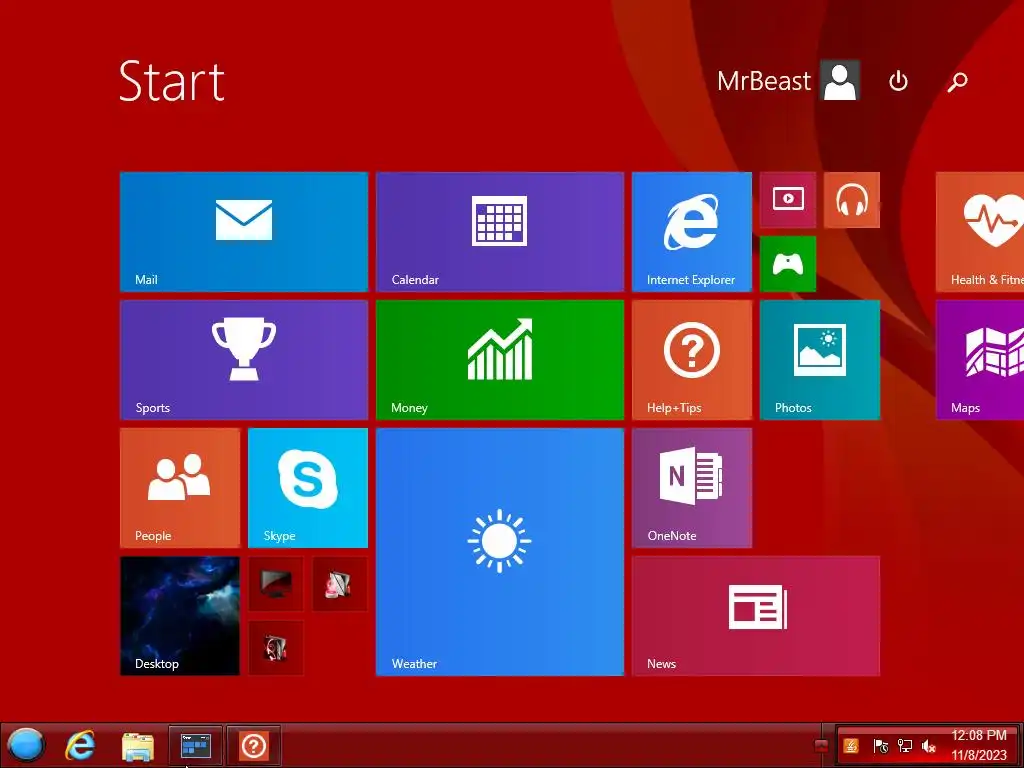Click the Java tray icon
The height and width of the screenshot is (768, 1024).
click(851, 746)
